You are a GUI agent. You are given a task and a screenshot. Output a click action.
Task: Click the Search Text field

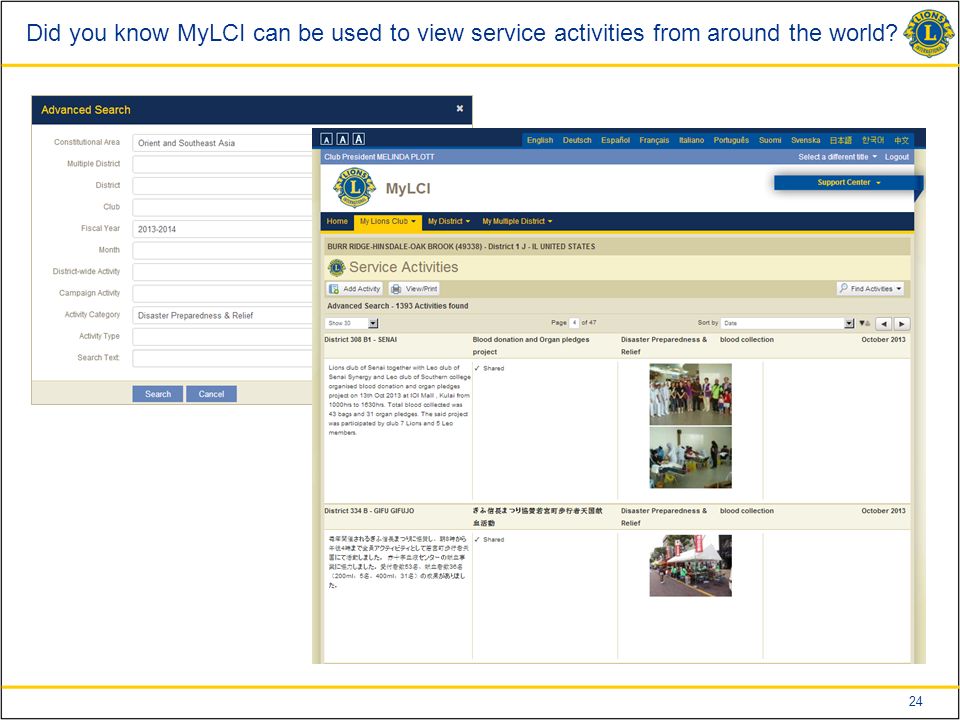click(x=222, y=358)
